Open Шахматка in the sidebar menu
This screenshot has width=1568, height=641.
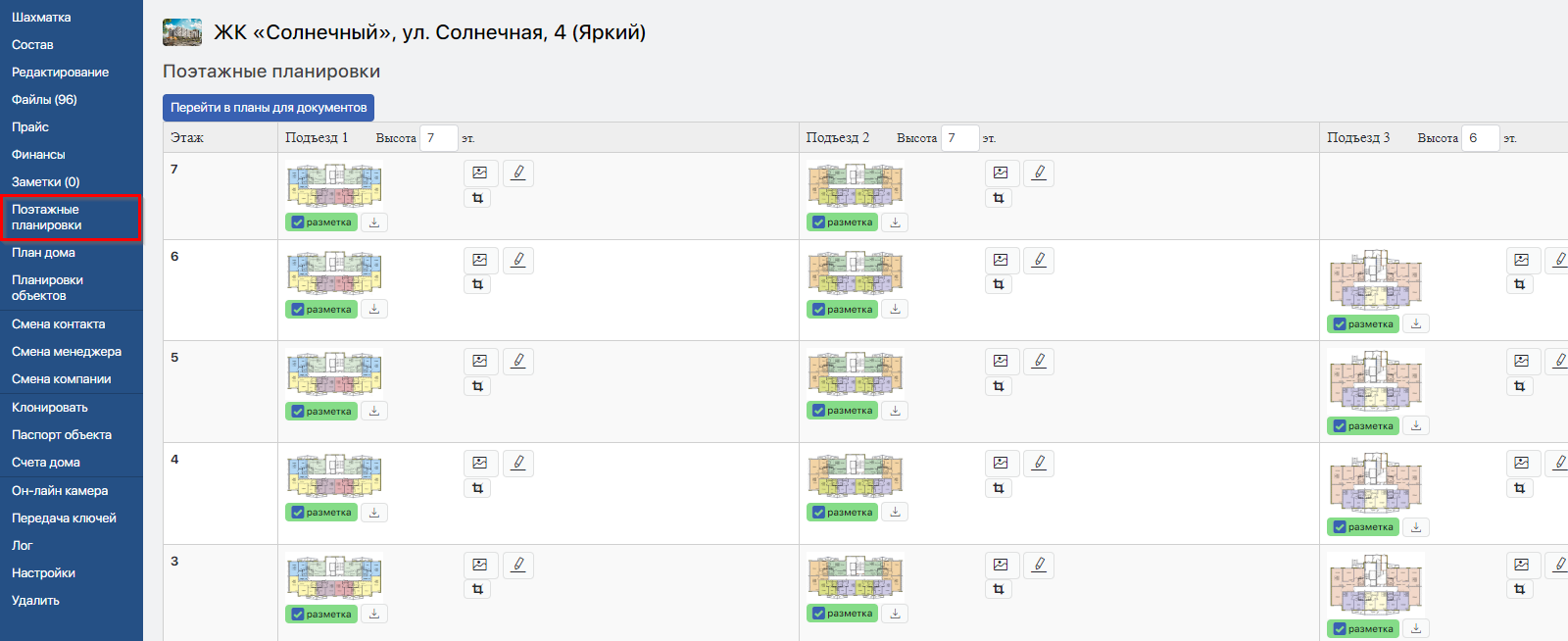(x=41, y=18)
